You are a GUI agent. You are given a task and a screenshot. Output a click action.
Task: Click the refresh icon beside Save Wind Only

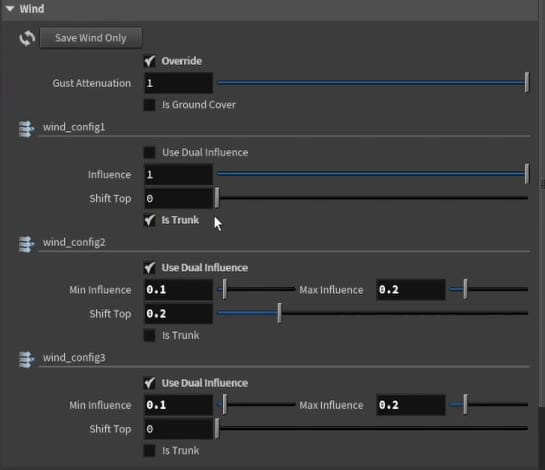click(x=27, y=38)
